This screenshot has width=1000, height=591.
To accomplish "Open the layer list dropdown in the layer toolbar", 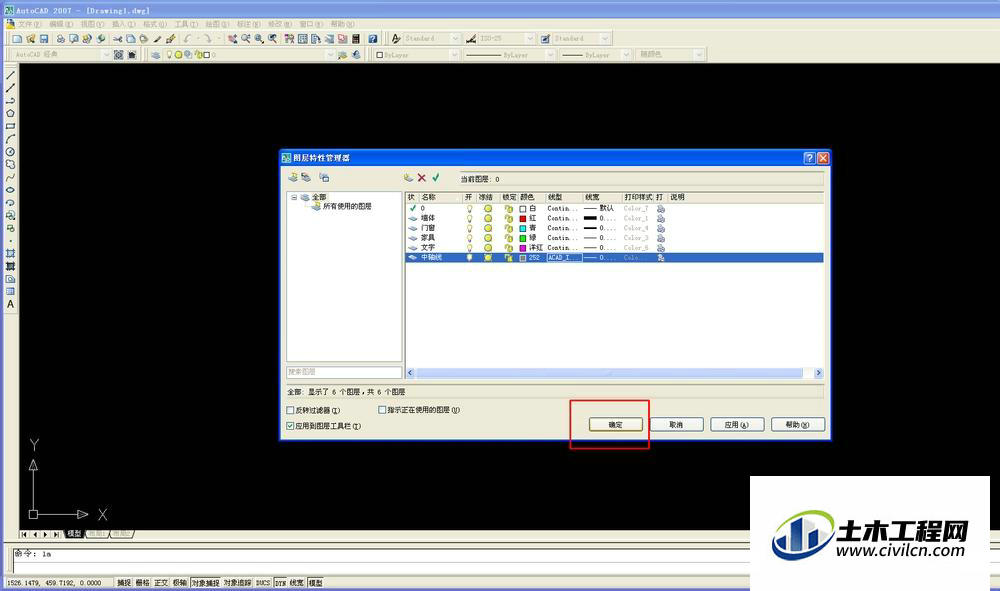I will click(x=330, y=55).
